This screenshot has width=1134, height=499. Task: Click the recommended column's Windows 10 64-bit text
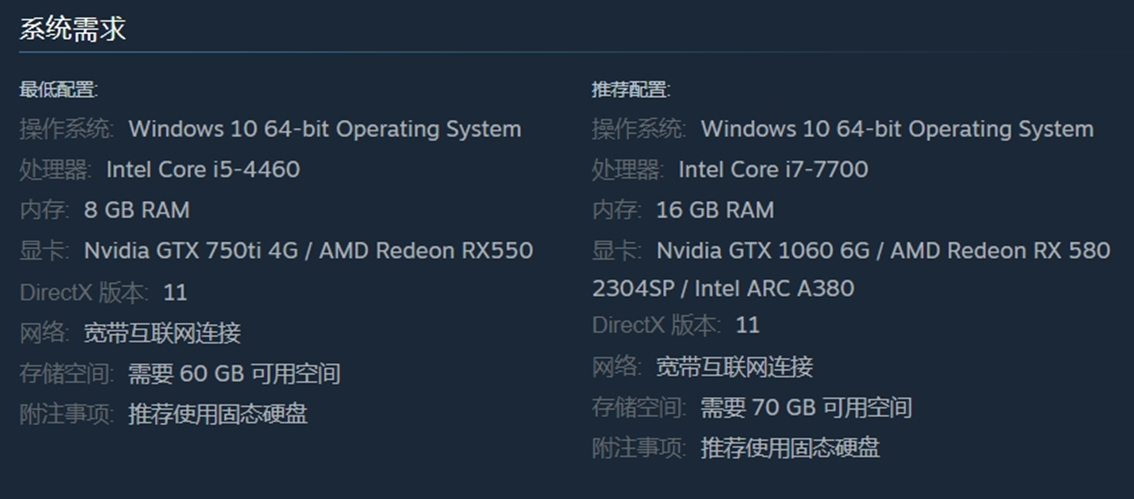click(897, 130)
